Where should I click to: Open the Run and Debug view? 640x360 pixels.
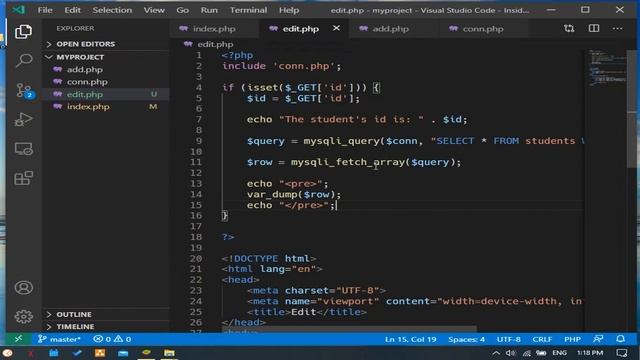point(23,120)
